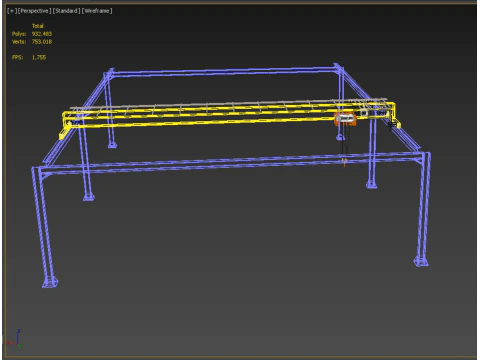The height and width of the screenshot is (360, 480).
Task: Click the Total statistics header
Action: click(x=38, y=26)
